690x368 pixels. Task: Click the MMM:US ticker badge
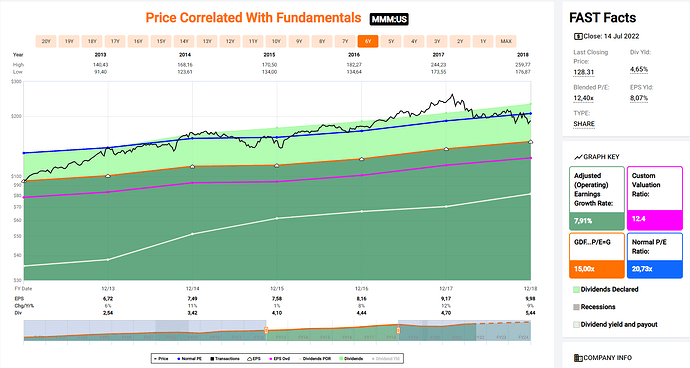coord(389,19)
